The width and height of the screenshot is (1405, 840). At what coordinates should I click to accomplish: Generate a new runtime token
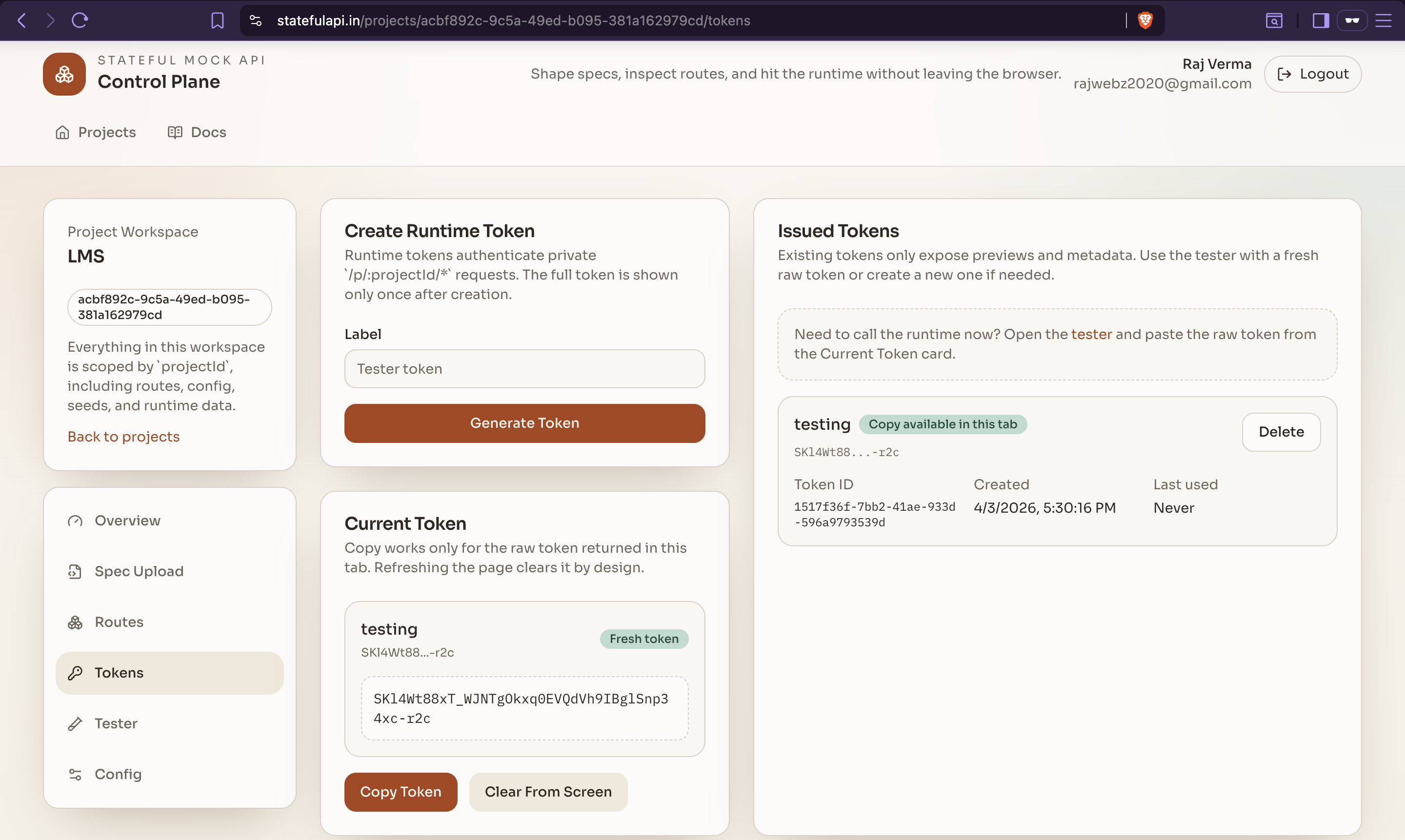pos(524,423)
